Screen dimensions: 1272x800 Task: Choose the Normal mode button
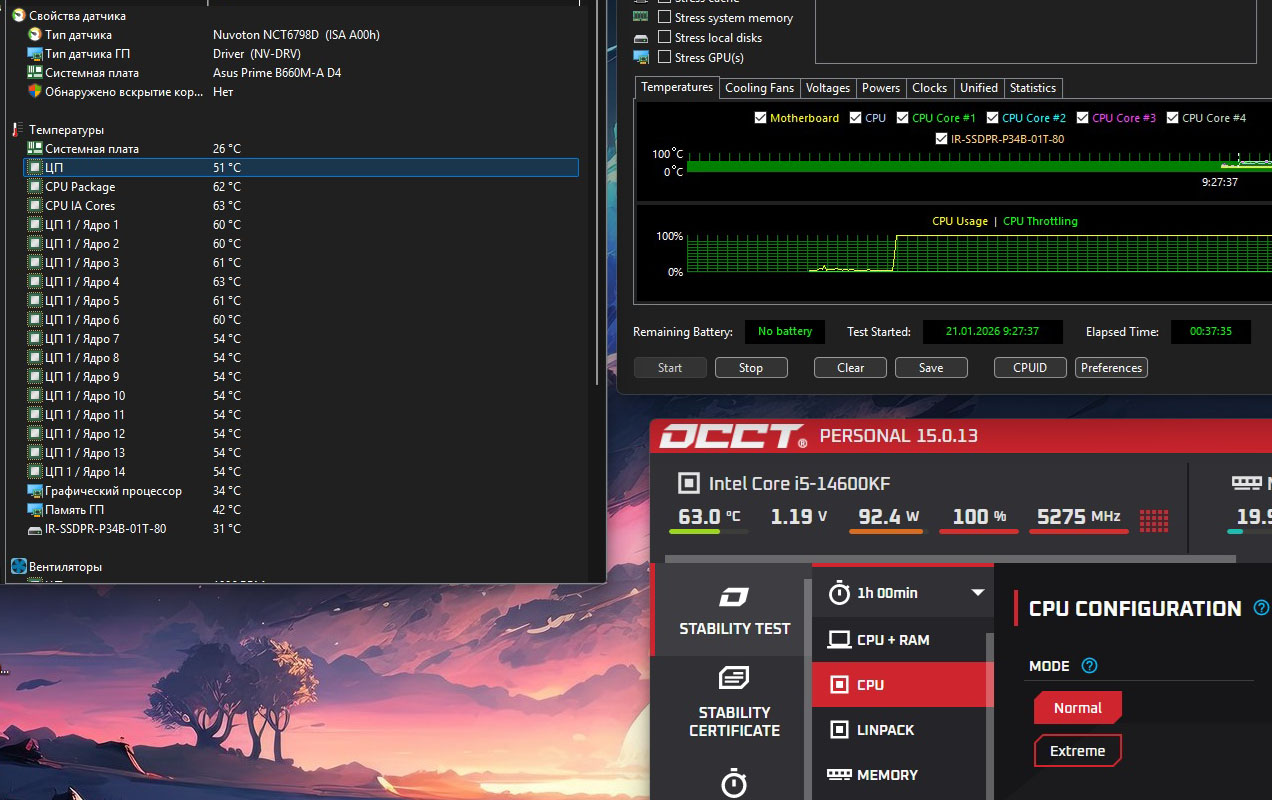(x=1077, y=708)
